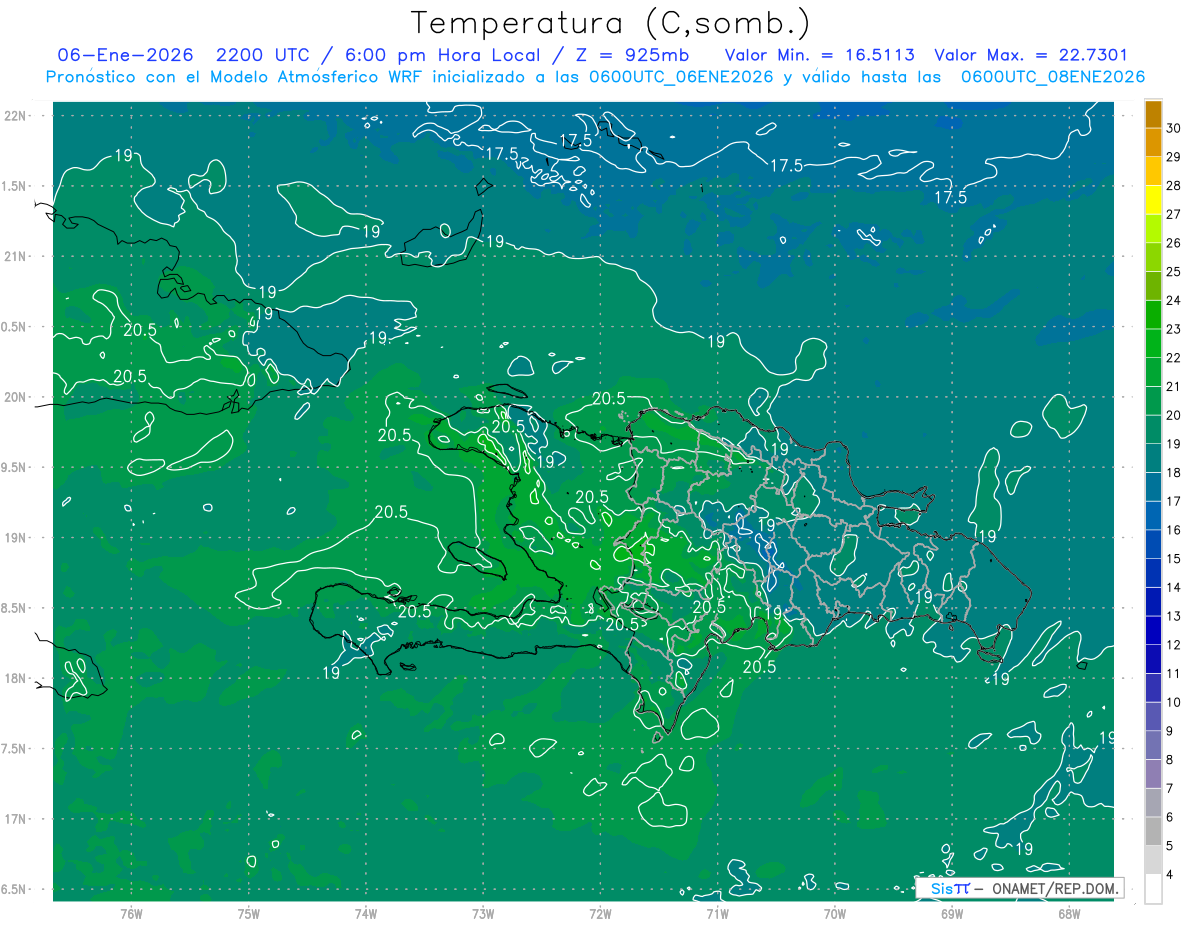Click the "10" label on the color scale

tap(1174, 703)
